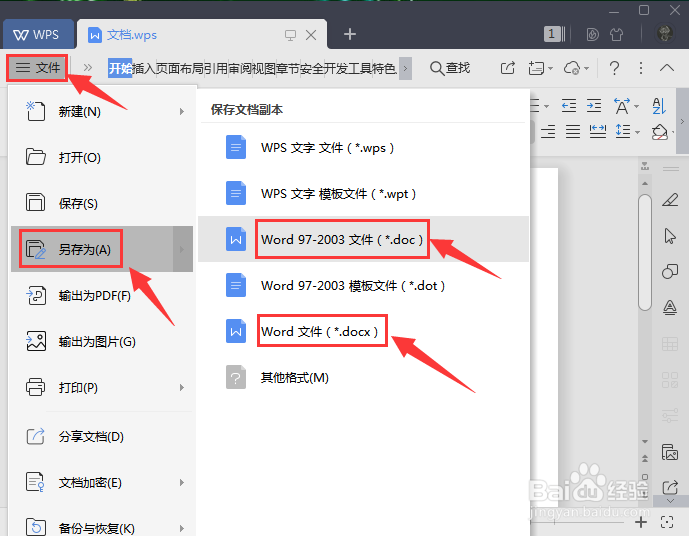Choose 打开(O) in file menu
This screenshot has height=536, width=689.
click(102, 157)
